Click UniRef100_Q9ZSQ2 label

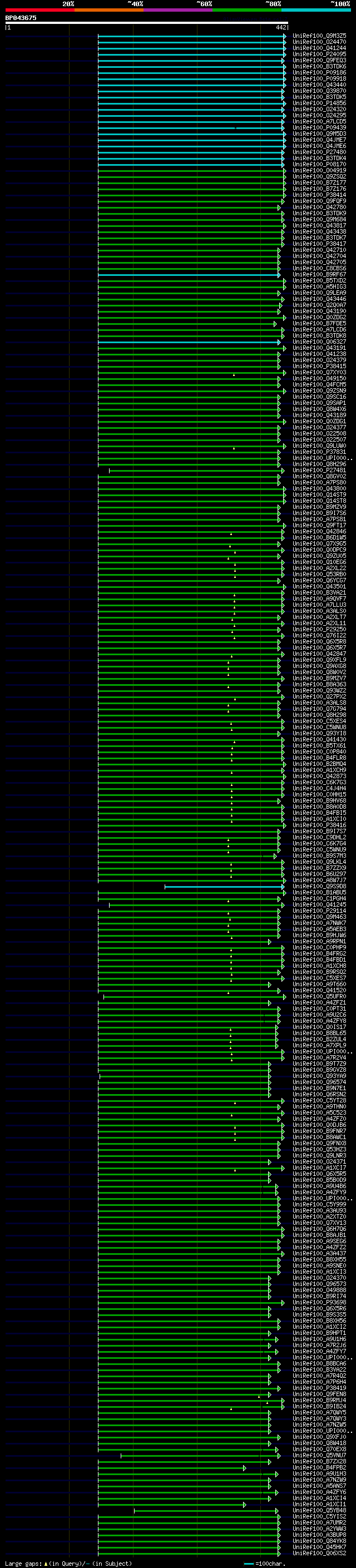[319, 176]
